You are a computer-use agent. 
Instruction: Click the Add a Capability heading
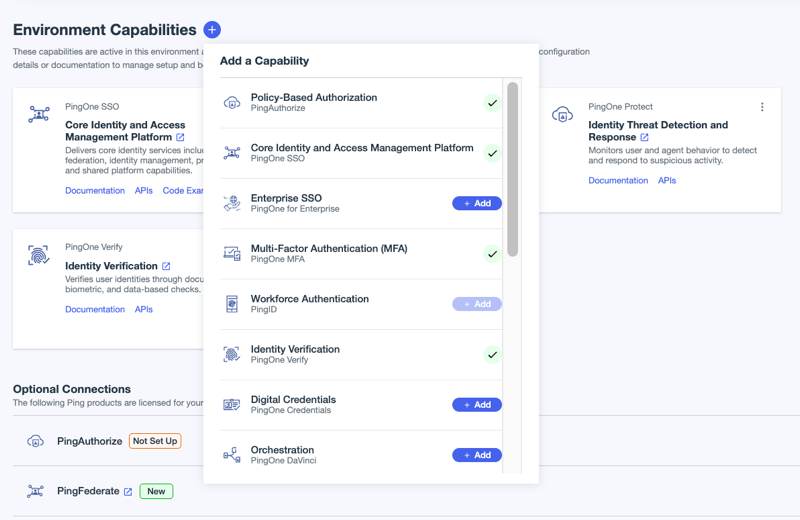264,61
